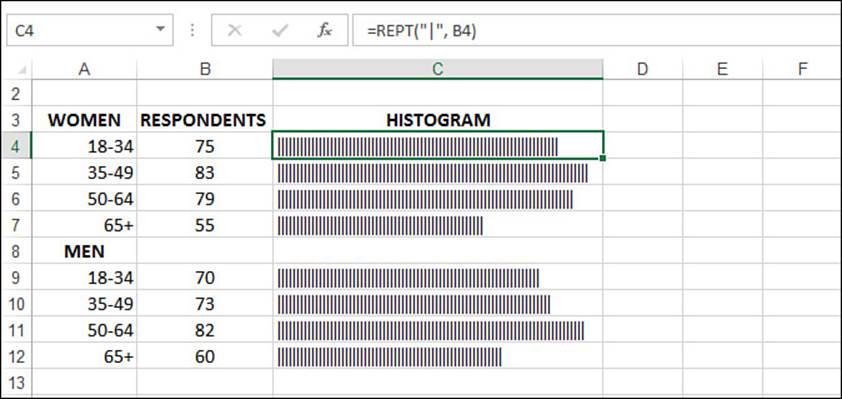Click the HISTOGRAM header cell

(x=438, y=120)
